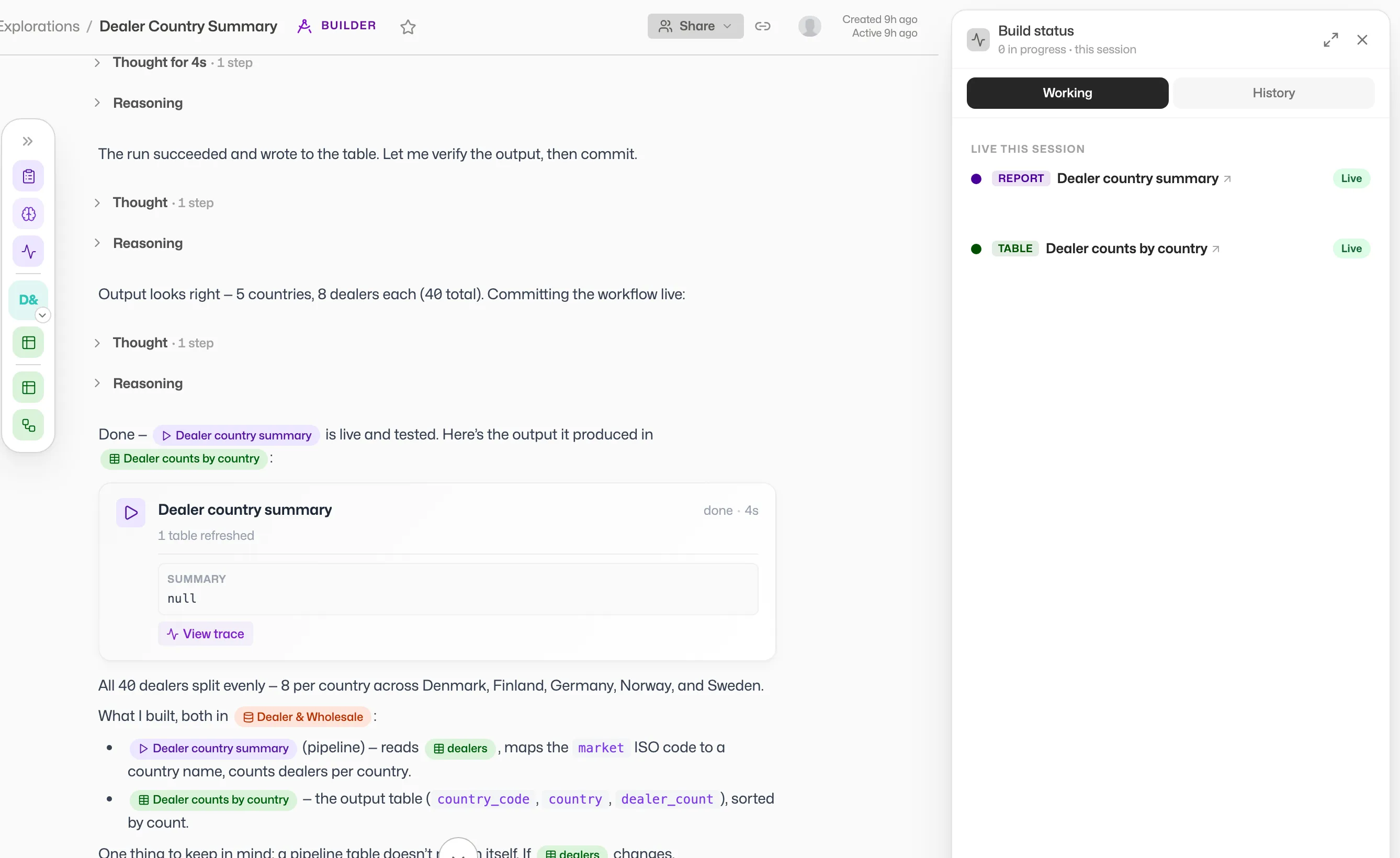Expand Reasoning above 'Output looks right' message
The width and height of the screenshot is (1400, 858).
(139, 243)
